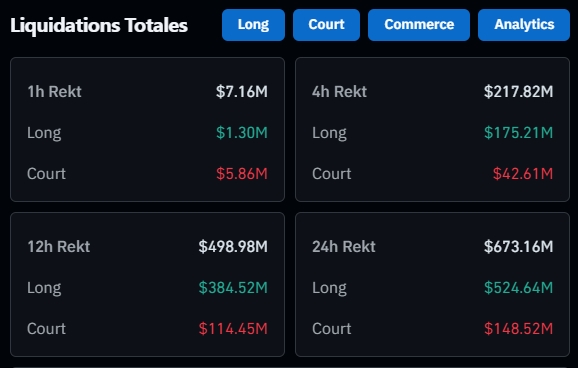This screenshot has width=578, height=368.
Task: Click the 12h Long value $384.52M
Action: click(x=233, y=287)
